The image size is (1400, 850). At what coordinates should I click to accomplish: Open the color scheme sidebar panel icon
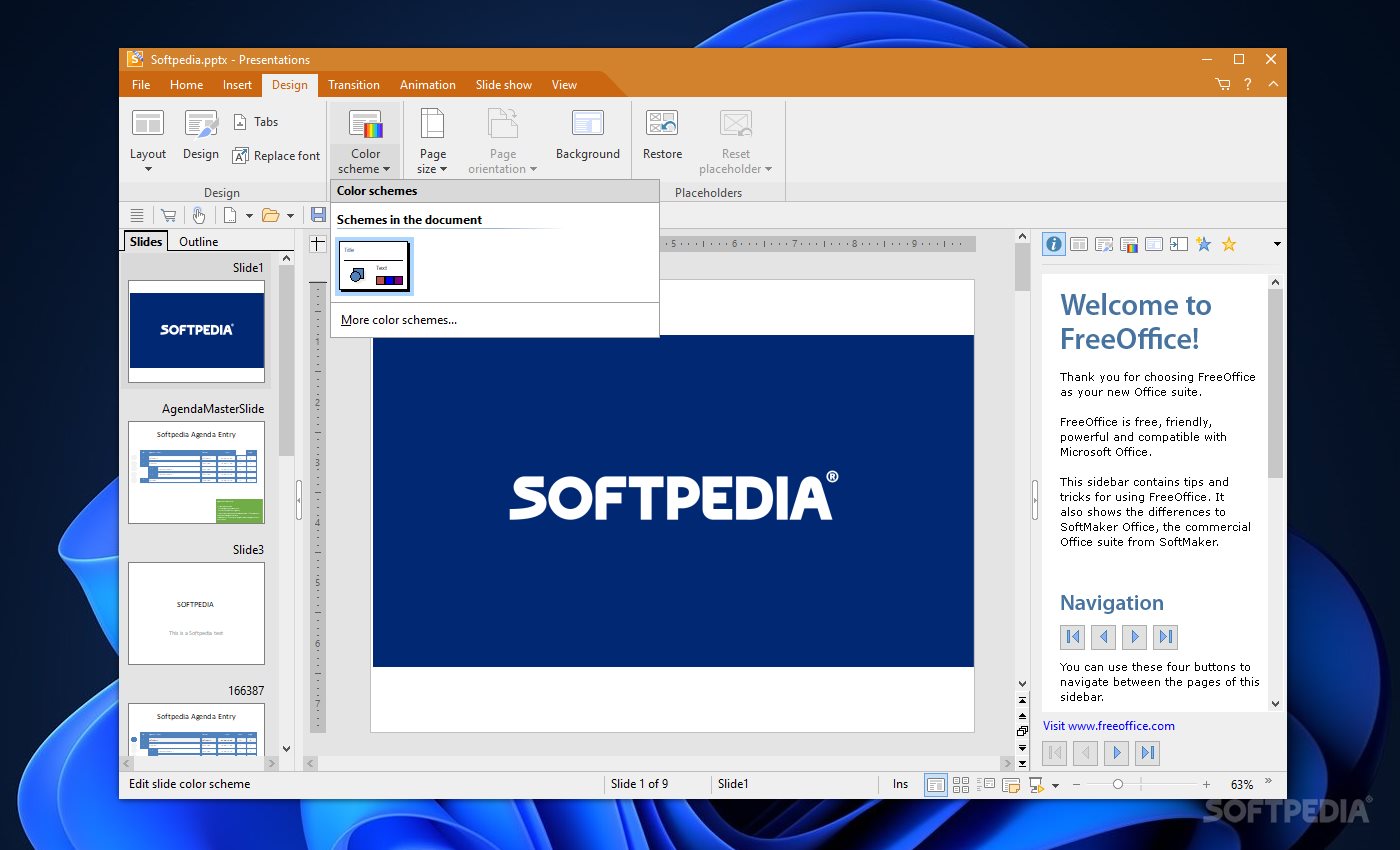[1129, 244]
